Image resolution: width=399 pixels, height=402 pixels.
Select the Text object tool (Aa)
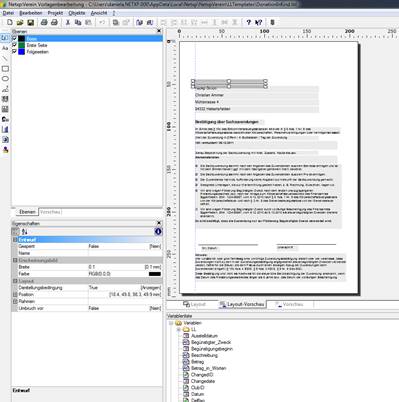point(5,48)
